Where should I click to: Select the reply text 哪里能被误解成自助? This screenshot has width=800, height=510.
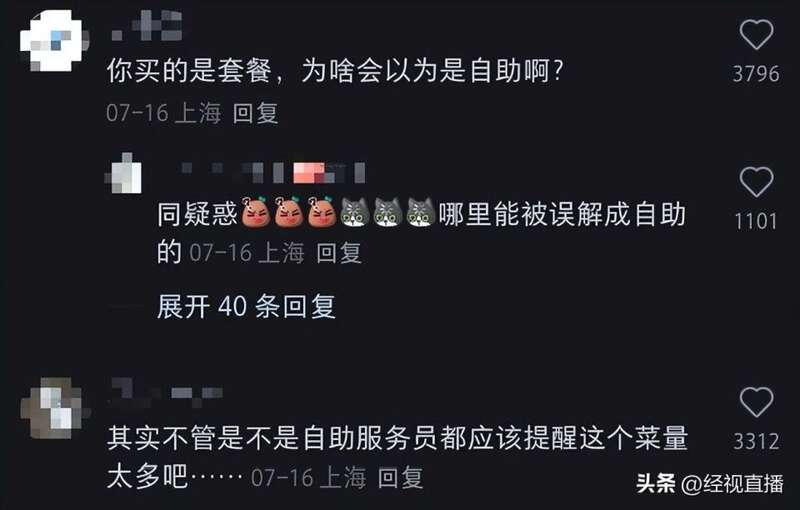(x=561, y=214)
